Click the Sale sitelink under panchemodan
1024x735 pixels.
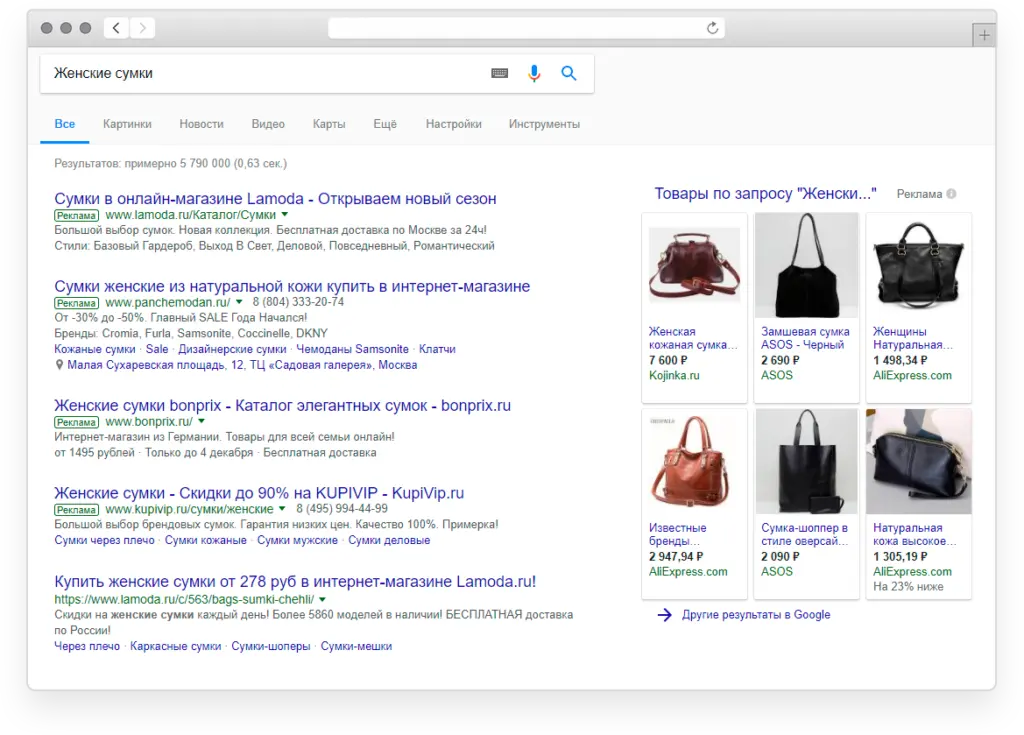[x=157, y=350]
